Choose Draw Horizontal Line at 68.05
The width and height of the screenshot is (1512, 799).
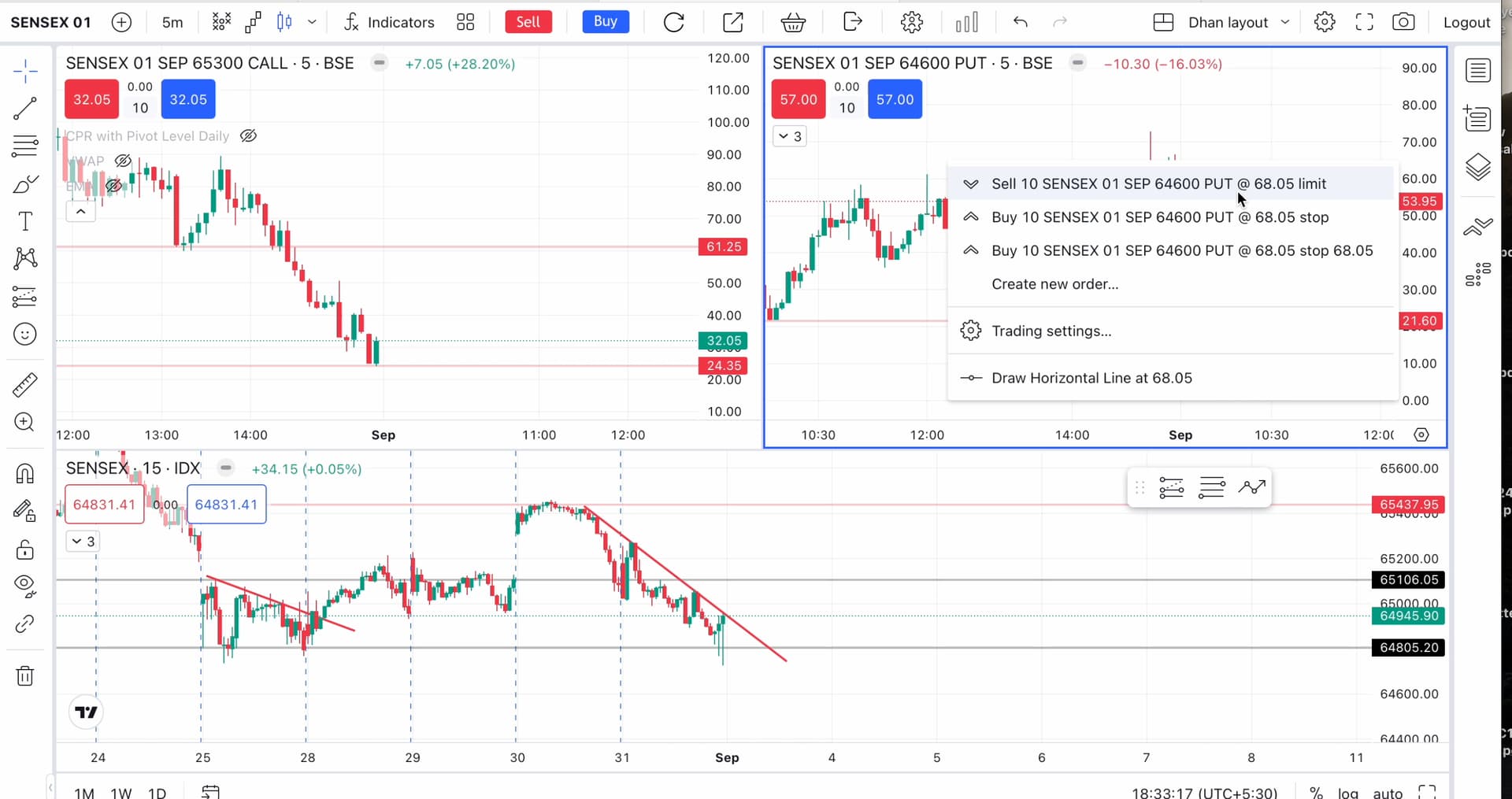[x=1172, y=378]
